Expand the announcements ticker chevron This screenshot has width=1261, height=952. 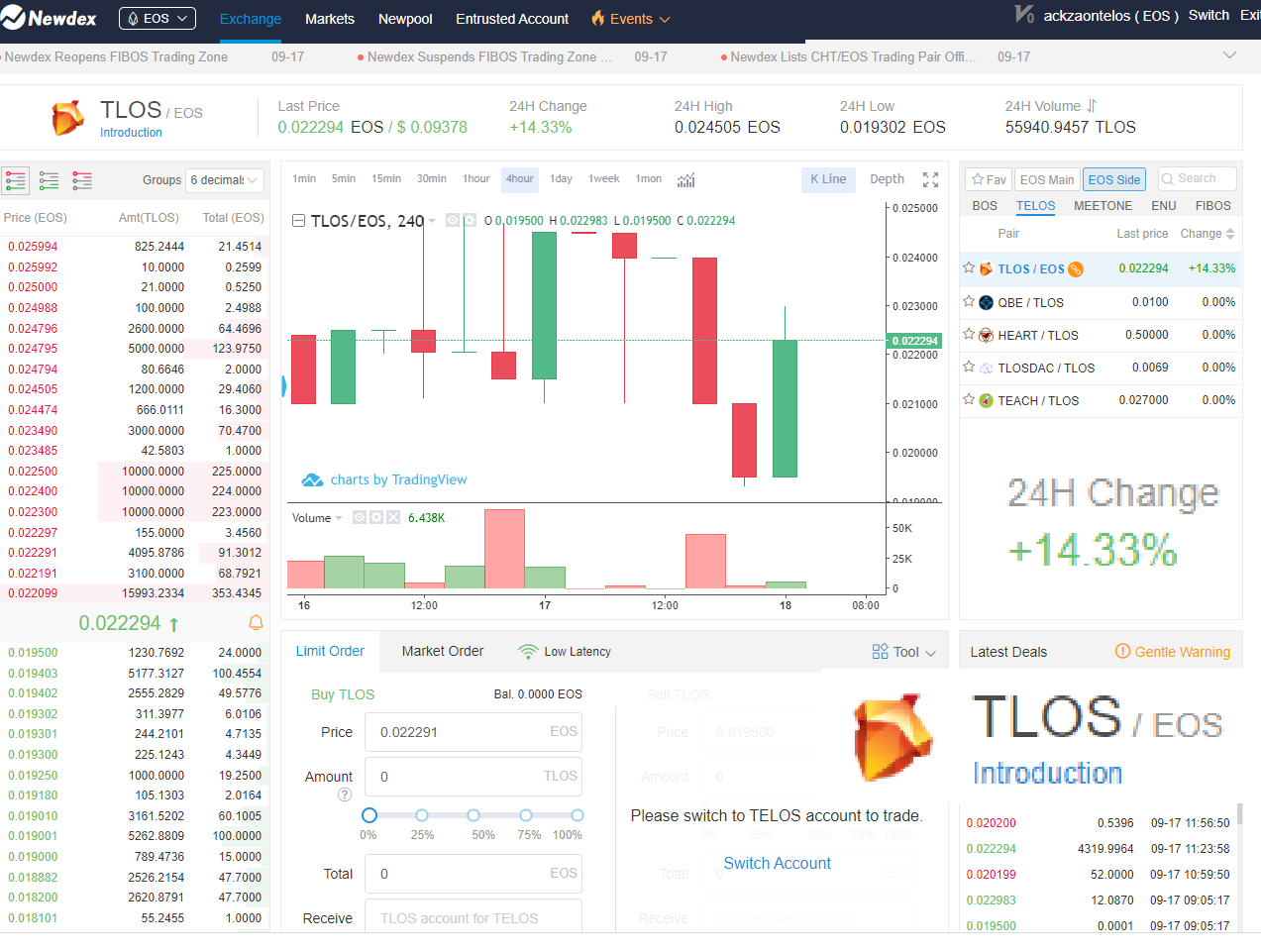coord(1229,55)
